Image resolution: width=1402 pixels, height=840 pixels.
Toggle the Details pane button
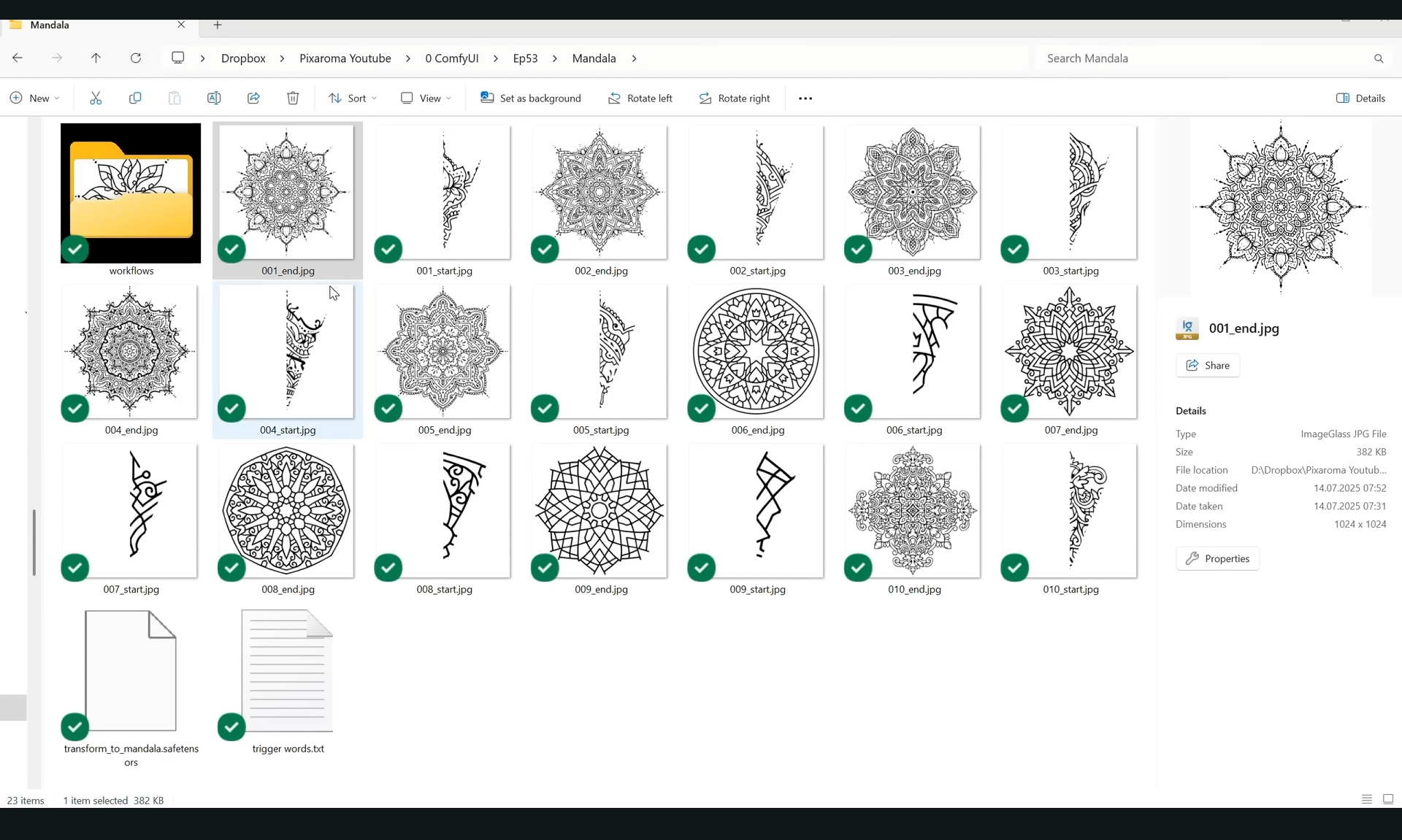(x=1360, y=98)
